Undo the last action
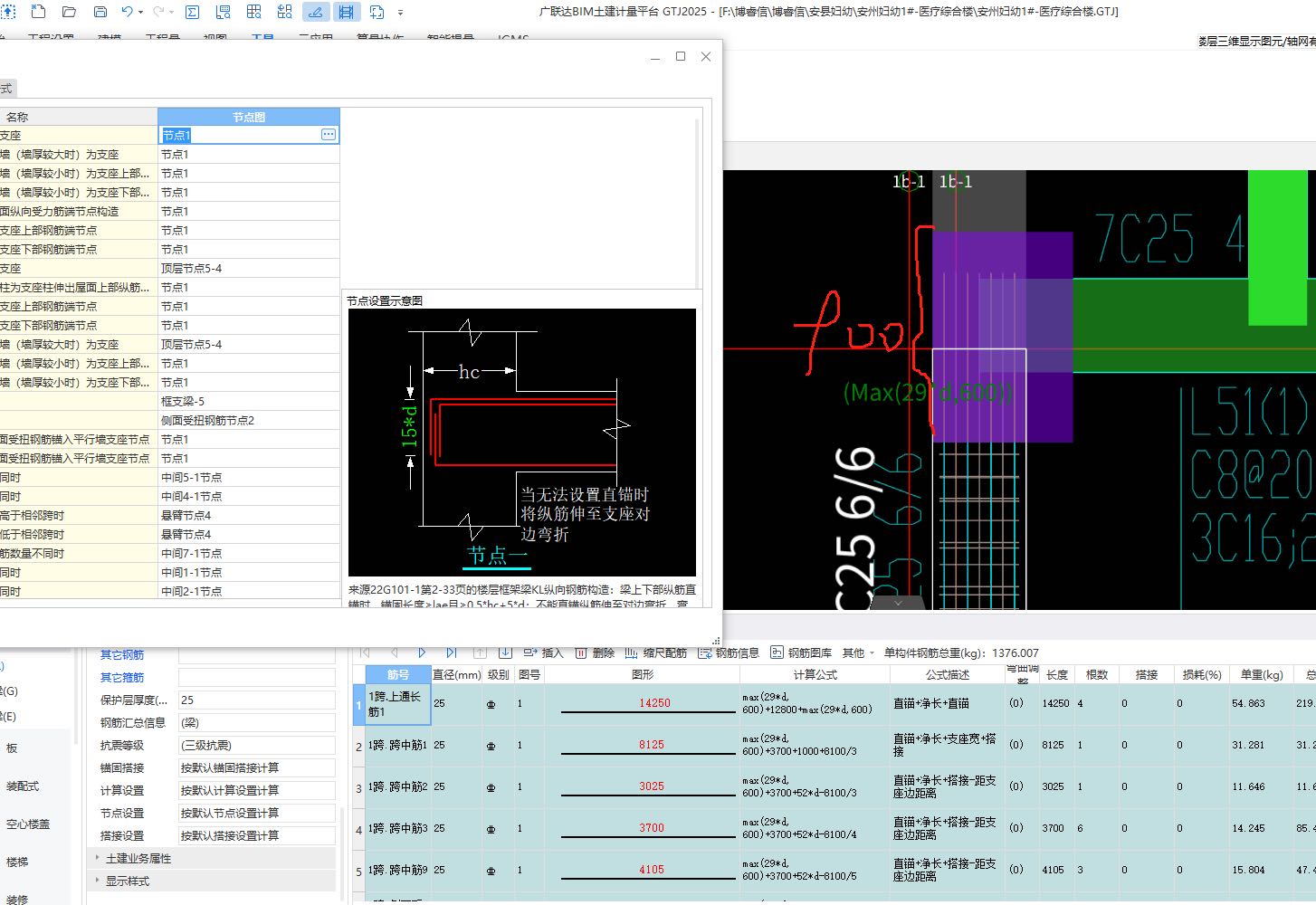1316x905 pixels. (127, 12)
